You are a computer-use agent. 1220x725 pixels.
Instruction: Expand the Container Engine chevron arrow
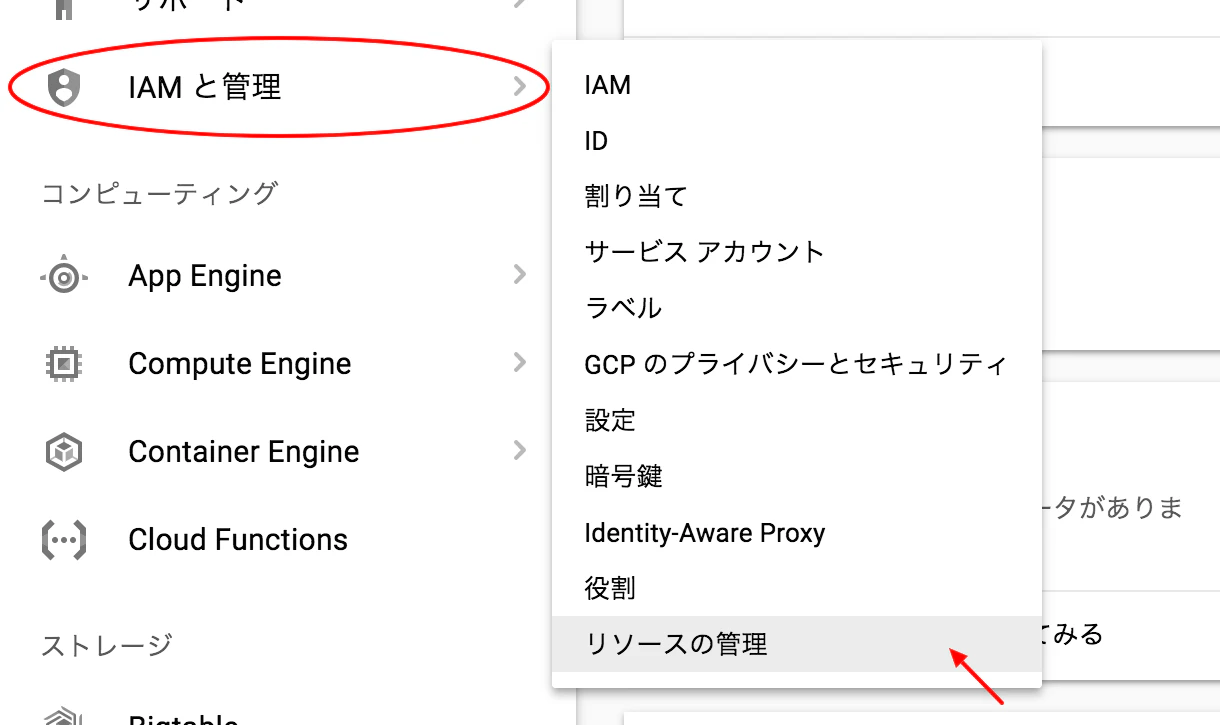(519, 451)
